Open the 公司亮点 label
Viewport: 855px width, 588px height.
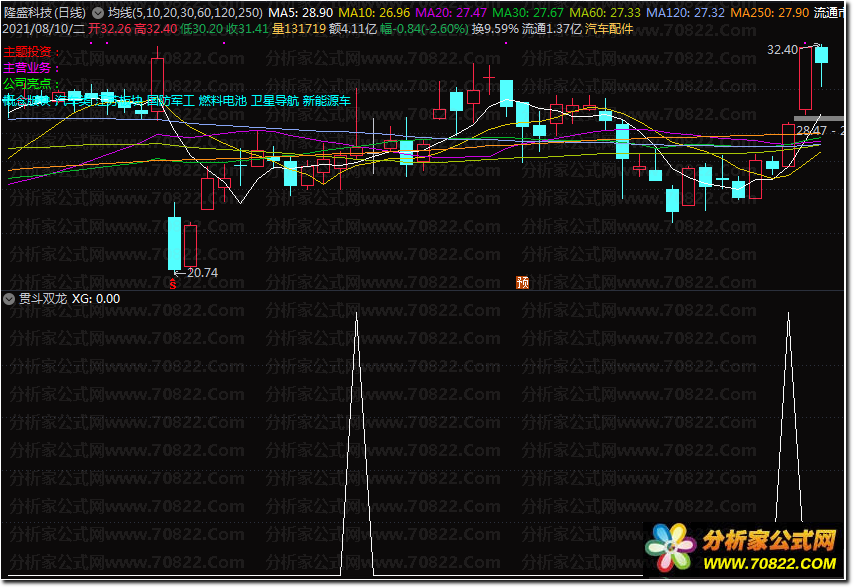(31, 84)
